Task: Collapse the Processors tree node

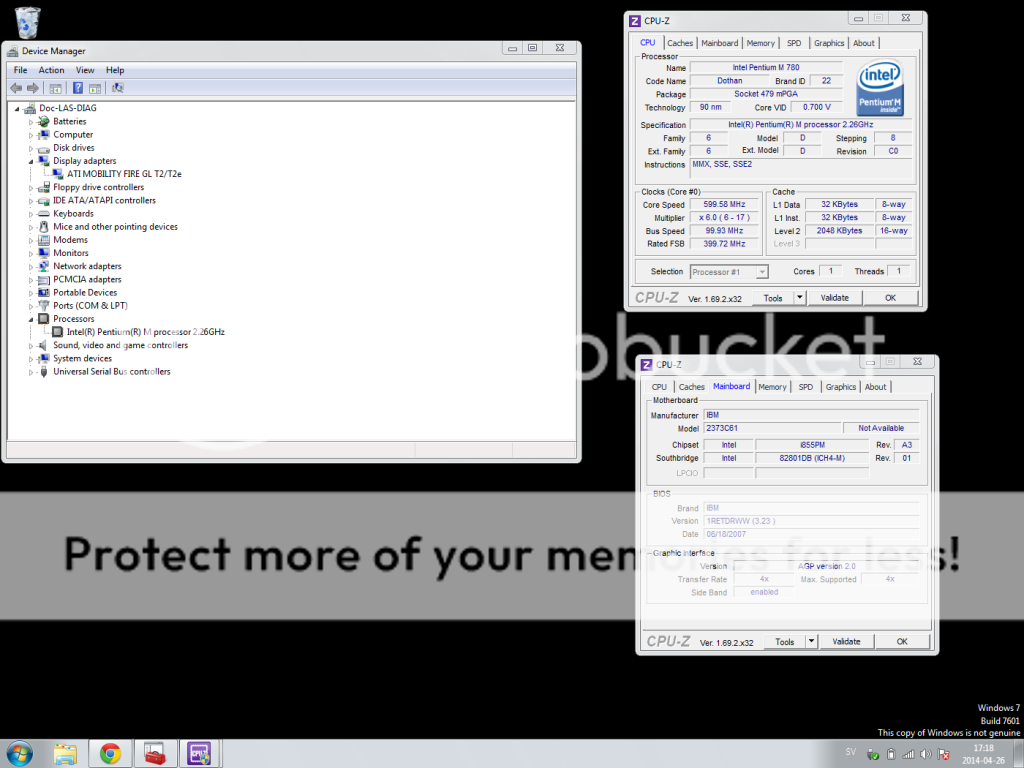Action: coord(31,319)
